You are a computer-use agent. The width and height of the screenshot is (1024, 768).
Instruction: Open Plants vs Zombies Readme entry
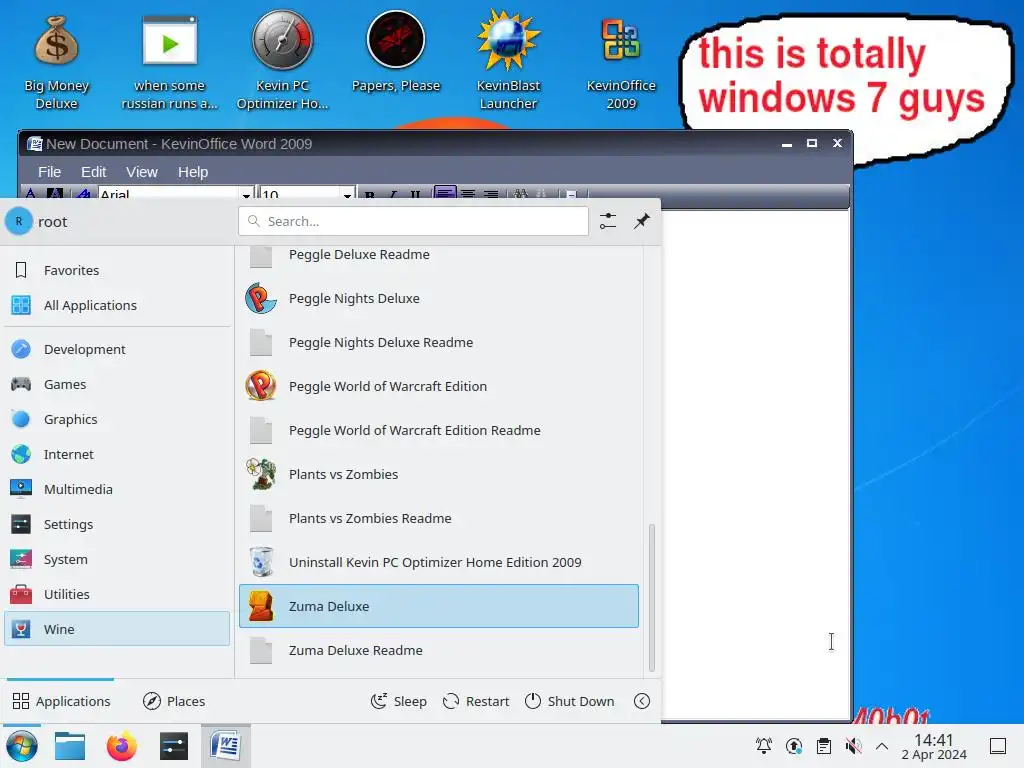click(439, 519)
